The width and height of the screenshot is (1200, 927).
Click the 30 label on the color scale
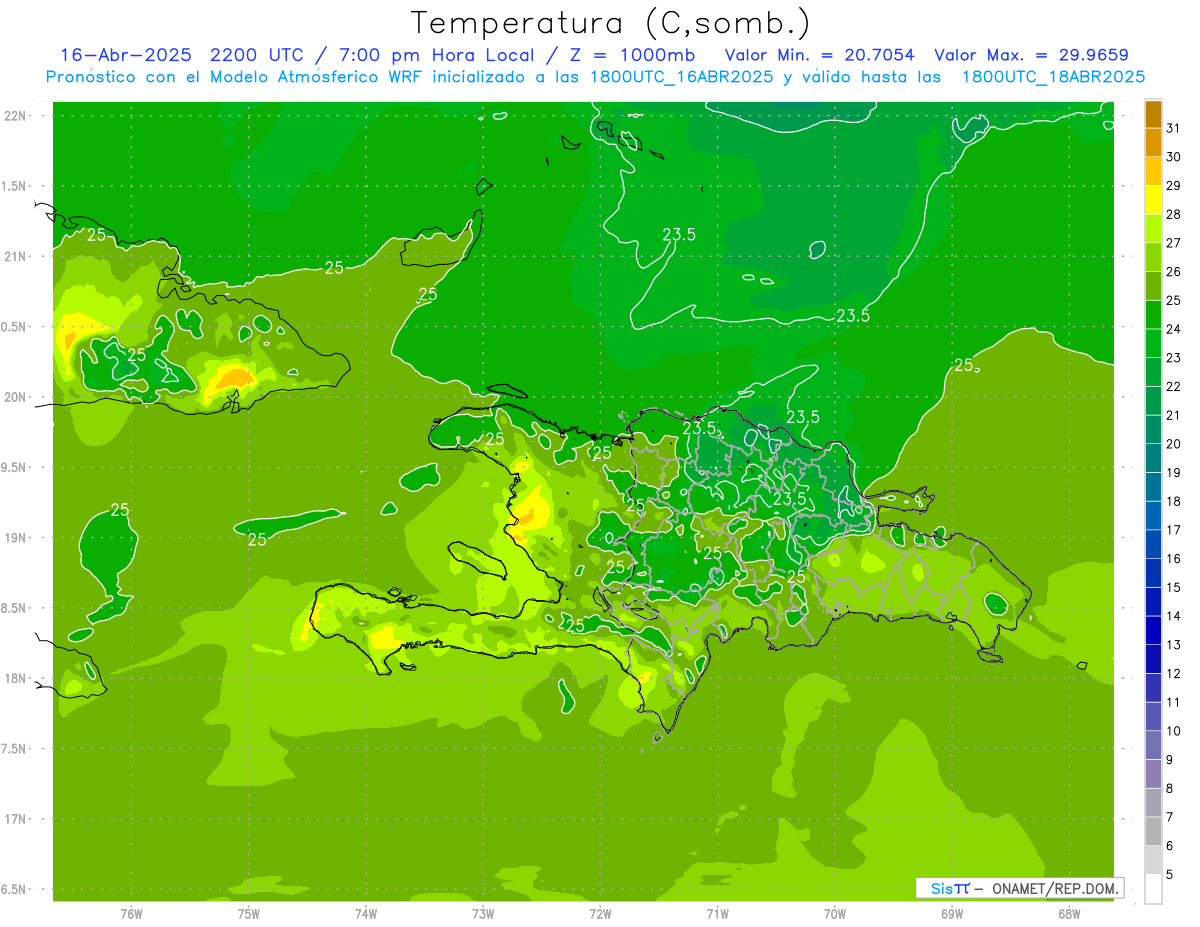tap(1174, 157)
